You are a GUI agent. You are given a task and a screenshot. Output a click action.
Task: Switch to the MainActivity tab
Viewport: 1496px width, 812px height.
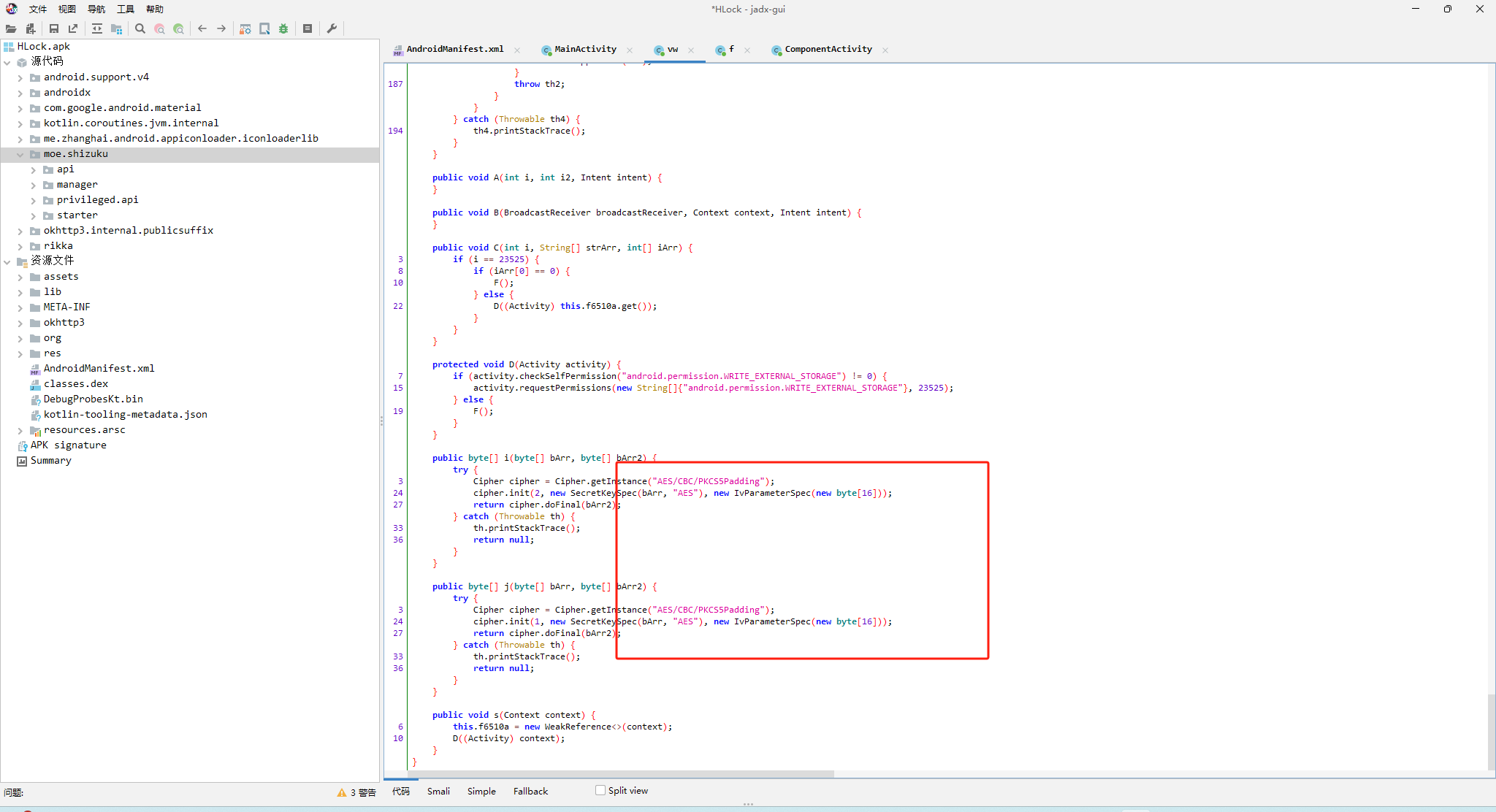(x=584, y=49)
